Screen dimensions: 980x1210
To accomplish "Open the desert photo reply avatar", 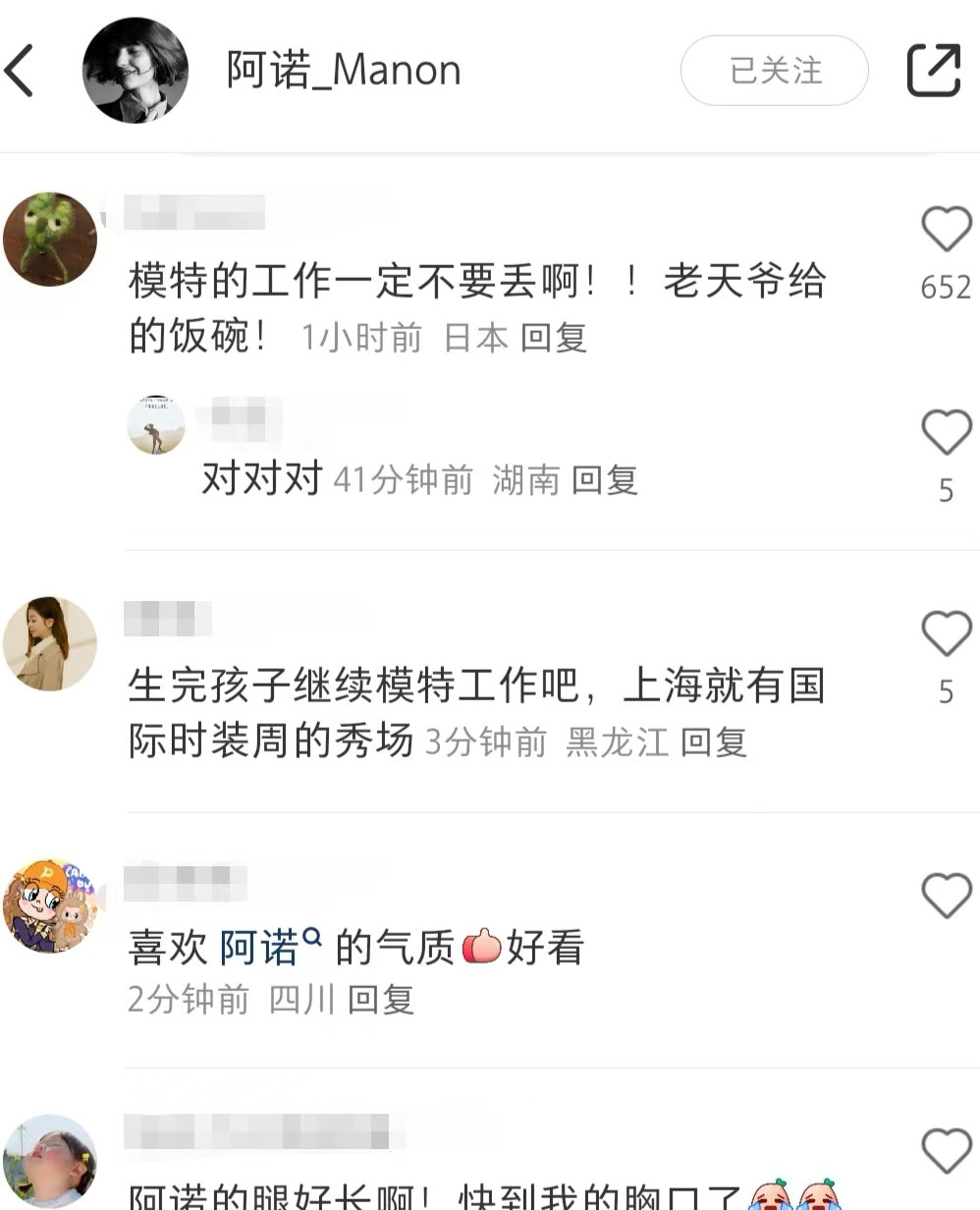I will point(156,425).
